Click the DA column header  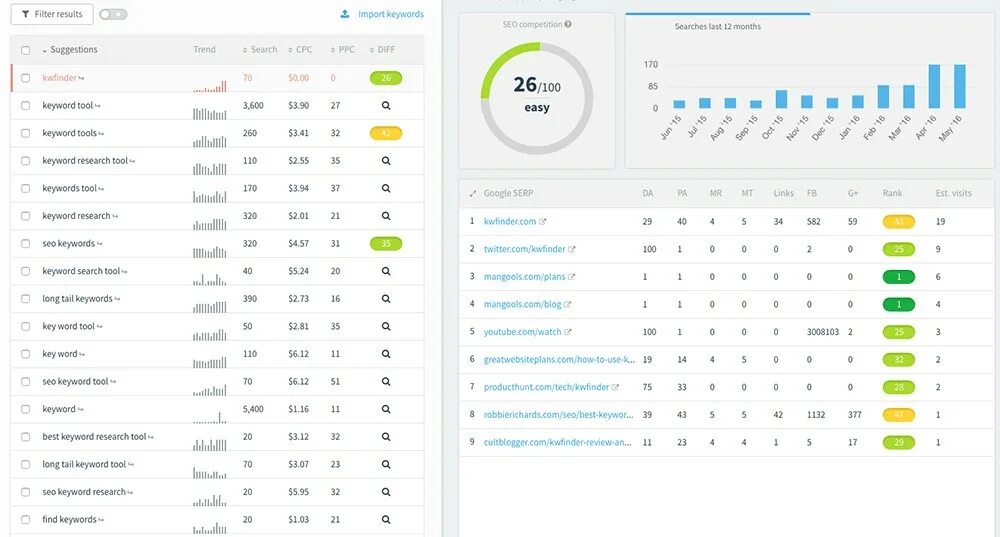(x=648, y=193)
